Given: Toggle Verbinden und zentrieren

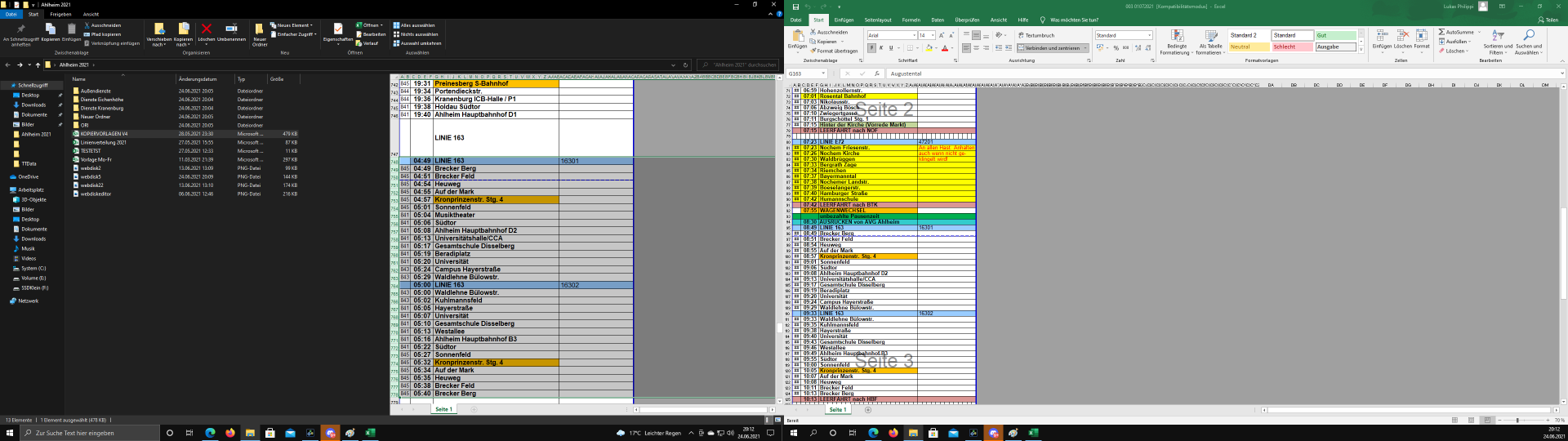Looking at the screenshot, I should pyautogui.click(x=1052, y=48).
